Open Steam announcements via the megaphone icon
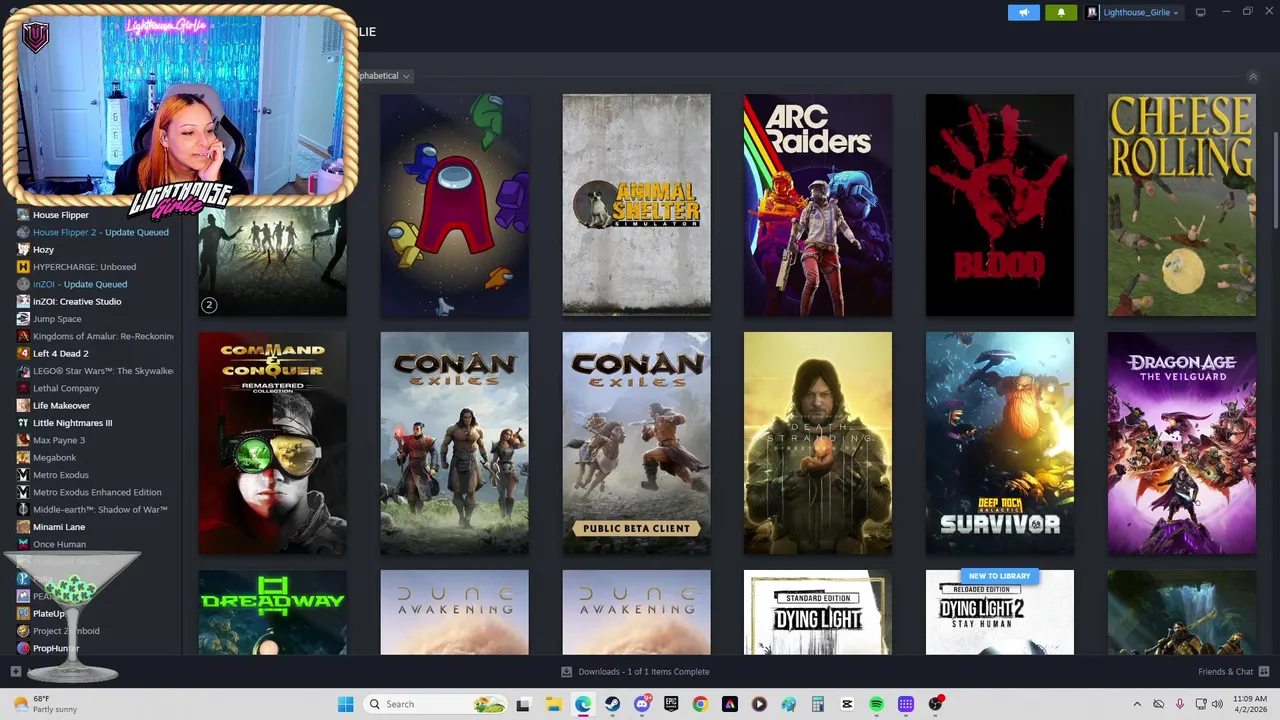Screen dimensions: 1280x720 pyautogui.click(x=1023, y=12)
